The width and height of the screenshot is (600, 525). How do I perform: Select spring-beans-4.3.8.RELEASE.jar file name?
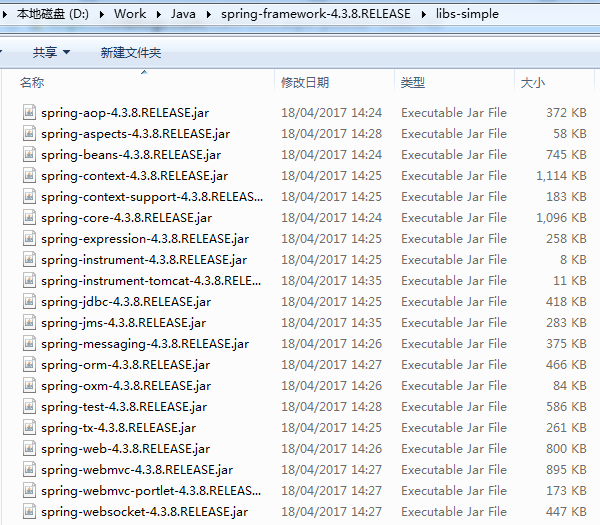point(131,155)
